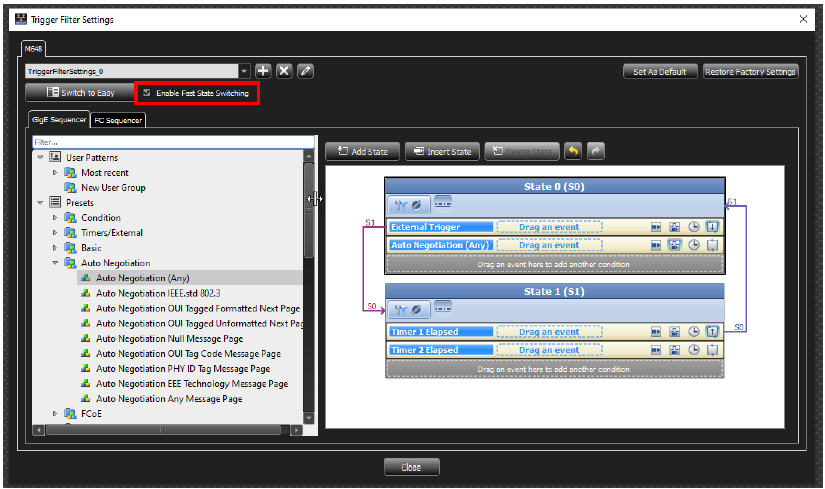Collapse the Auto Negotiation tree node
Viewport: 825px width, 489px height.
(x=55, y=263)
